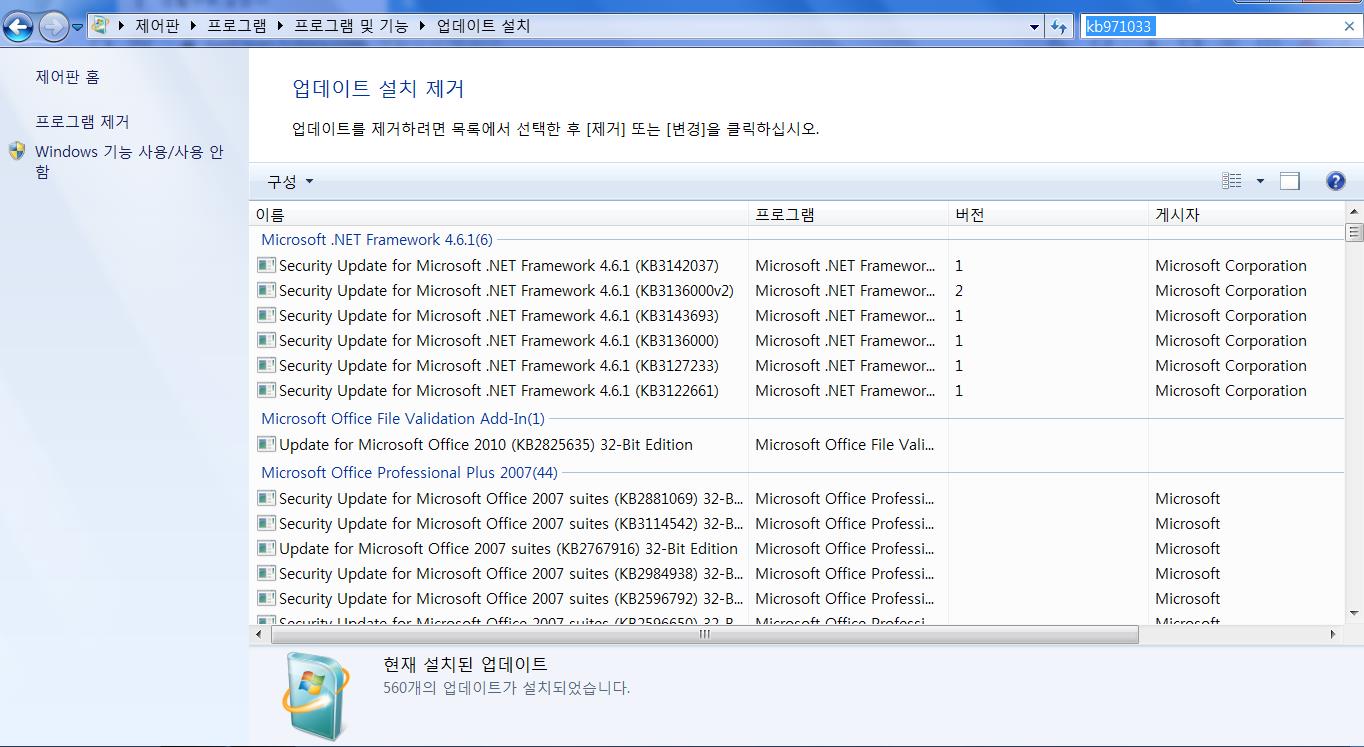The image size is (1364, 747).
Task: Open 프로그램 제거 link
Action: click(83, 122)
